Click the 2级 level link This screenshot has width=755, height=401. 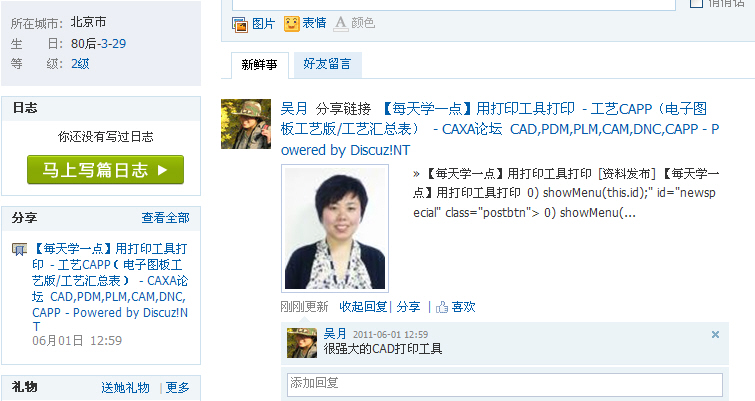[x=80, y=64]
